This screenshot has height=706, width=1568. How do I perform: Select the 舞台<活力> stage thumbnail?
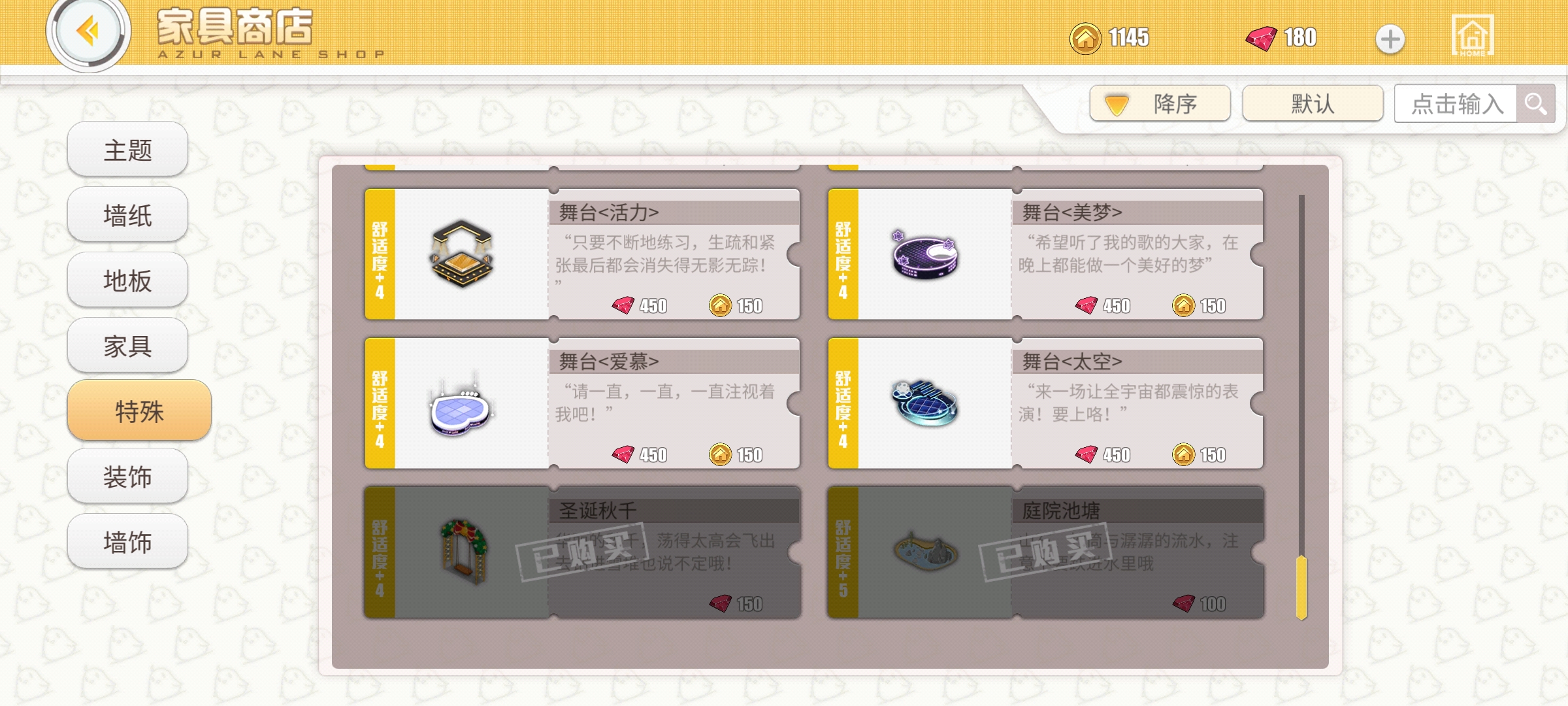coord(462,254)
